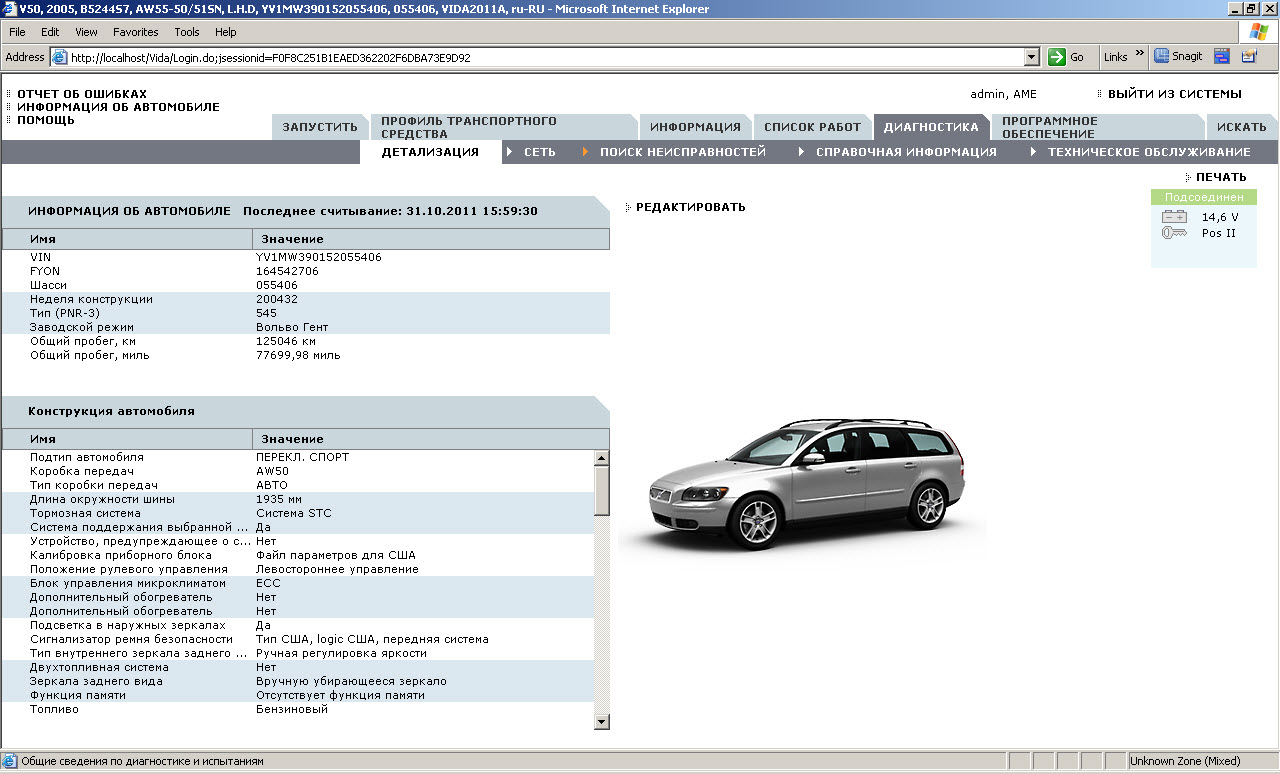Image resolution: width=1280 pixels, height=774 pixels.
Task: Click the РЕДАКТИРОВАТЬ link
Action: pos(690,207)
